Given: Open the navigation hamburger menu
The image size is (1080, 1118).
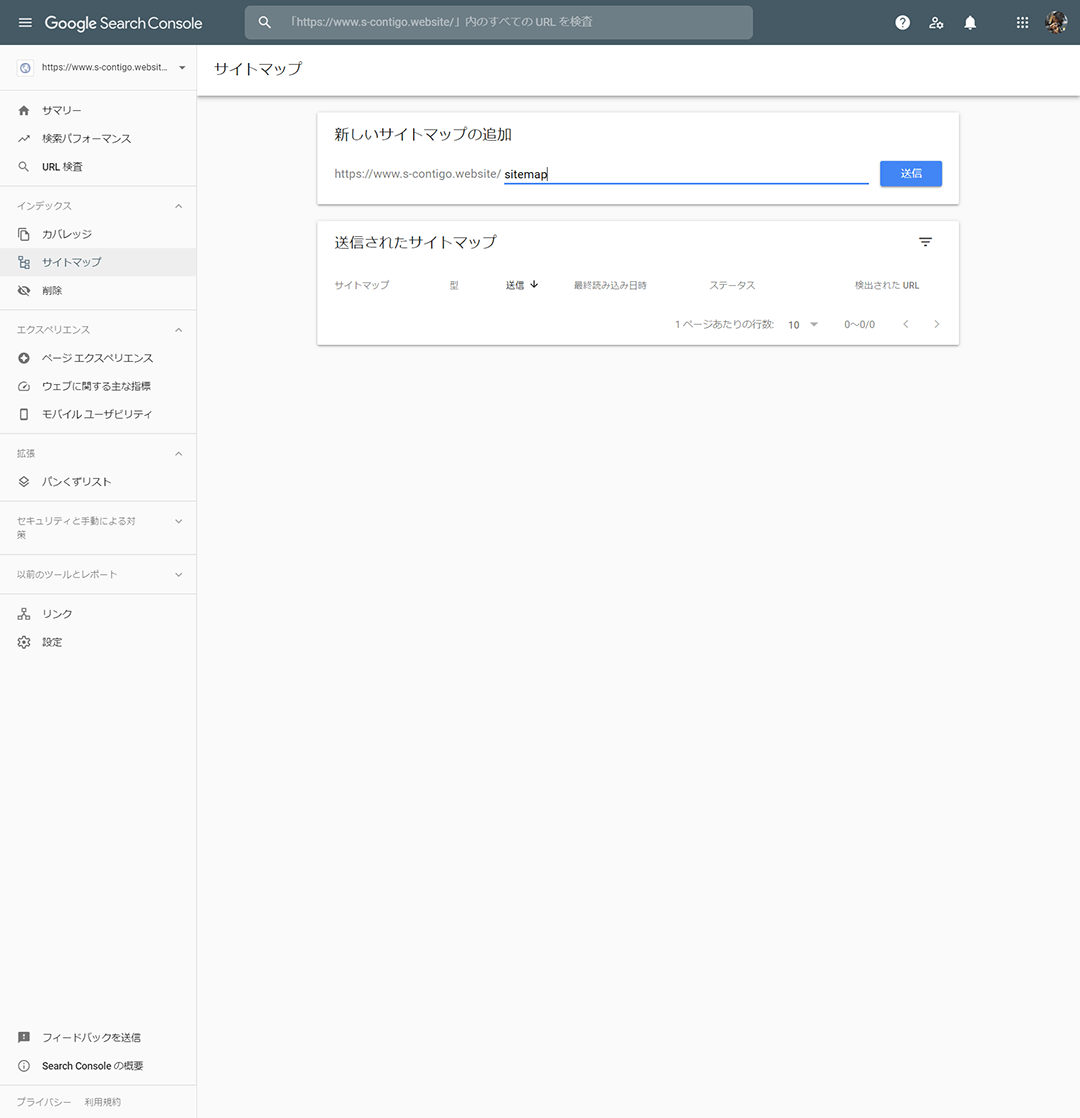Looking at the screenshot, I should click(25, 22).
